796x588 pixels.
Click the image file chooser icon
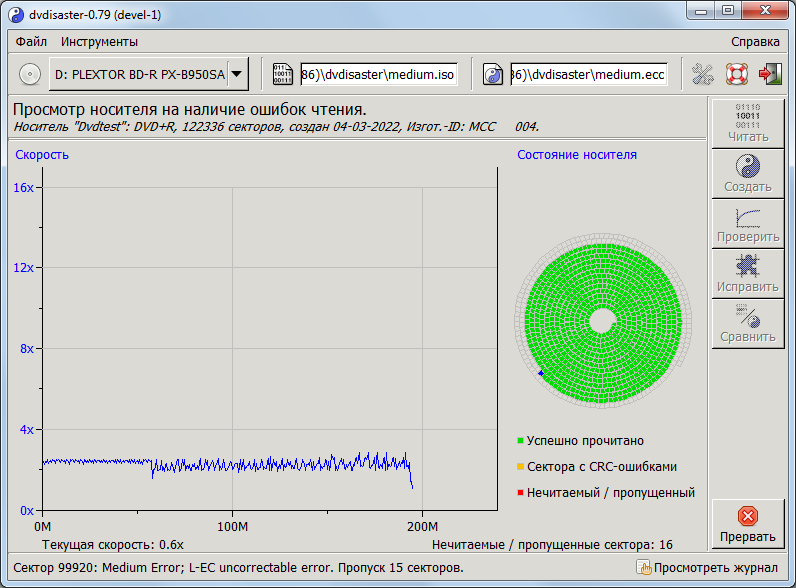283,74
